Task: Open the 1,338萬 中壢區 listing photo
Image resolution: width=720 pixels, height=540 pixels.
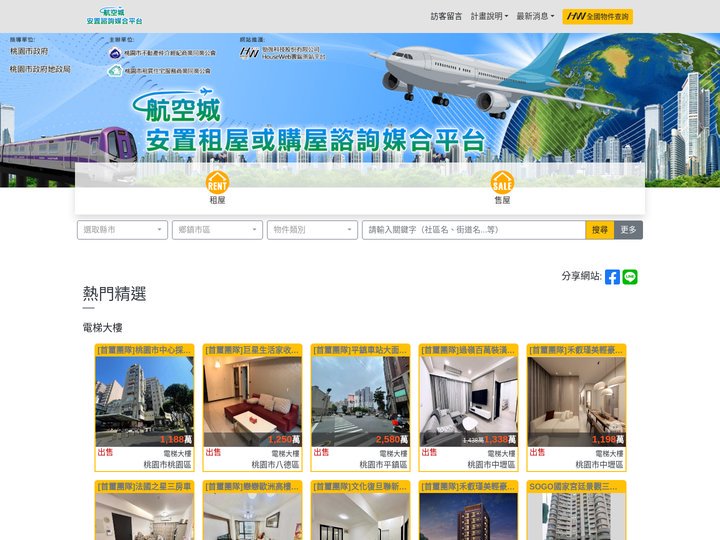Action: tap(468, 401)
